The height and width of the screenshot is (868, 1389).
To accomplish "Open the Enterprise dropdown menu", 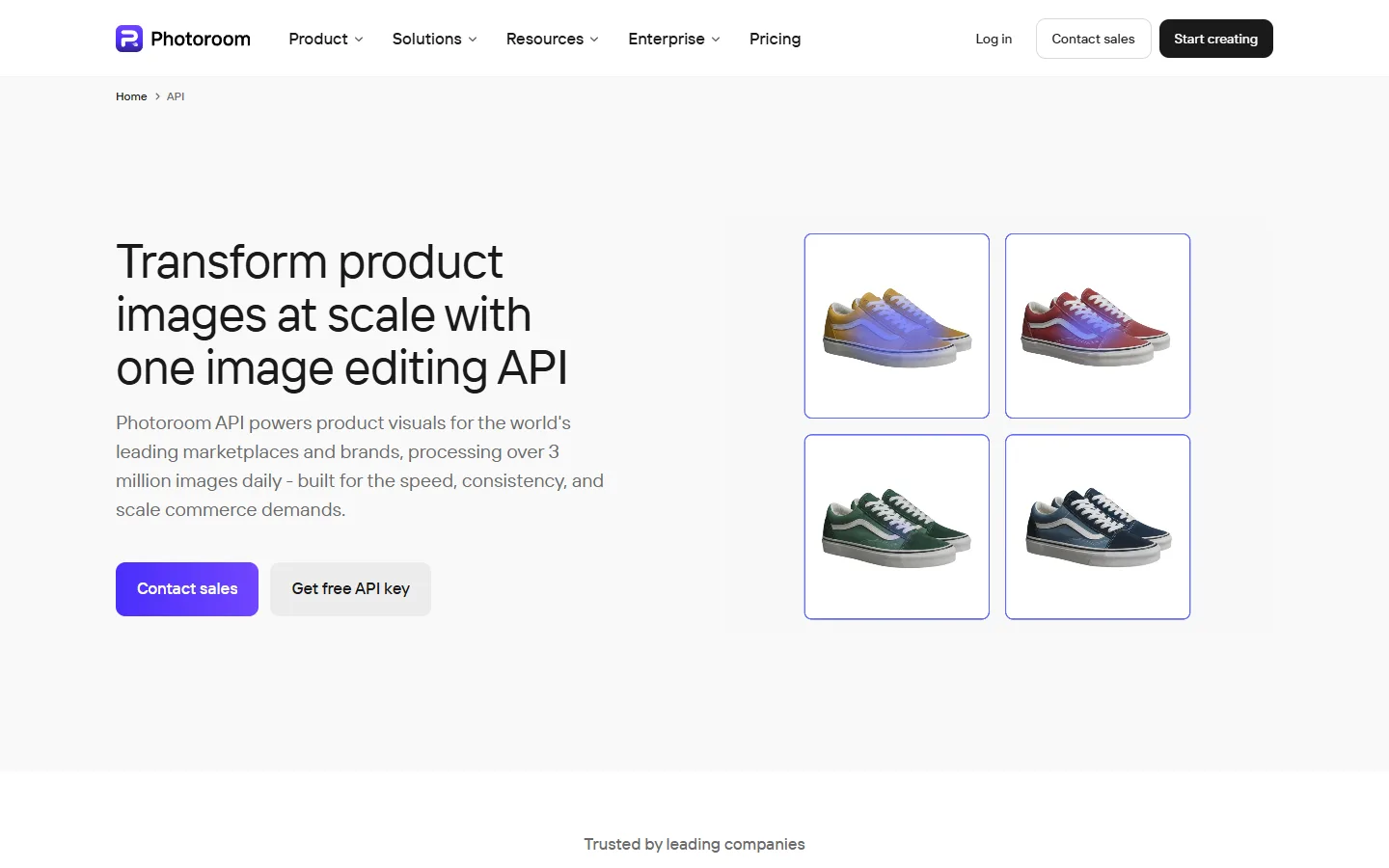I will click(x=673, y=39).
